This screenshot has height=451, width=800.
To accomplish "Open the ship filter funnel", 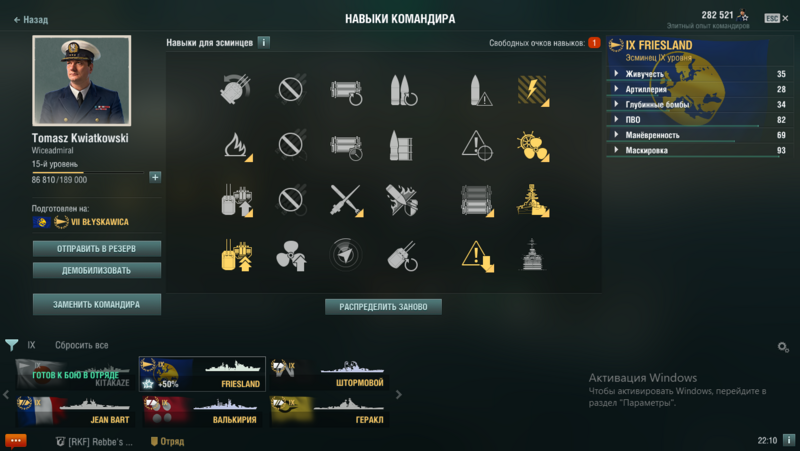I will 12,345.
